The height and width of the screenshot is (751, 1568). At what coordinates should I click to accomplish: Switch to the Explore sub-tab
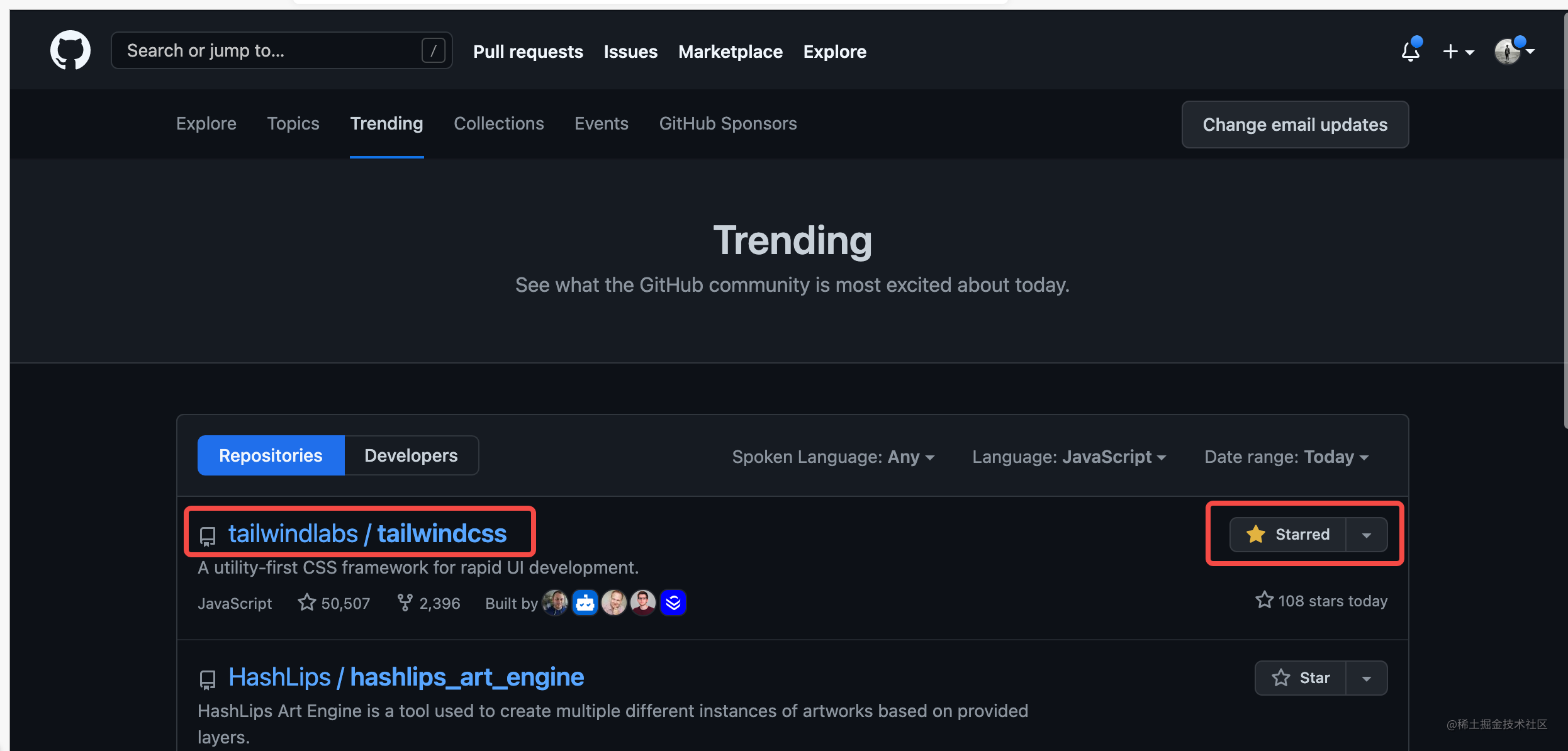point(206,123)
